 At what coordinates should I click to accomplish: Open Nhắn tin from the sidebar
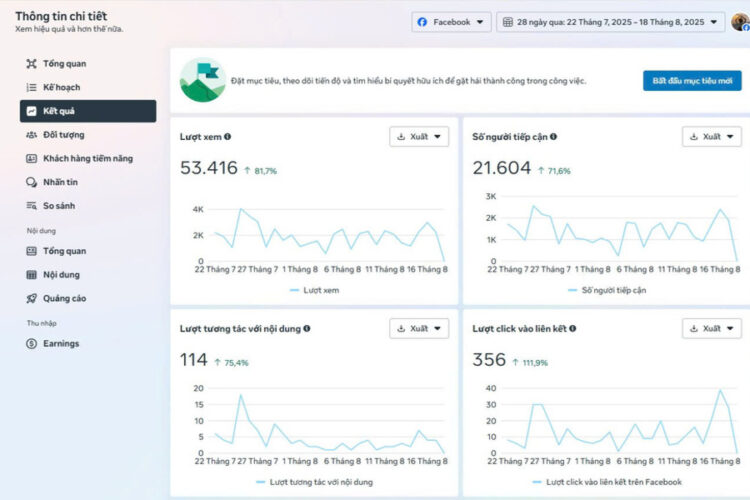coord(60,182)
